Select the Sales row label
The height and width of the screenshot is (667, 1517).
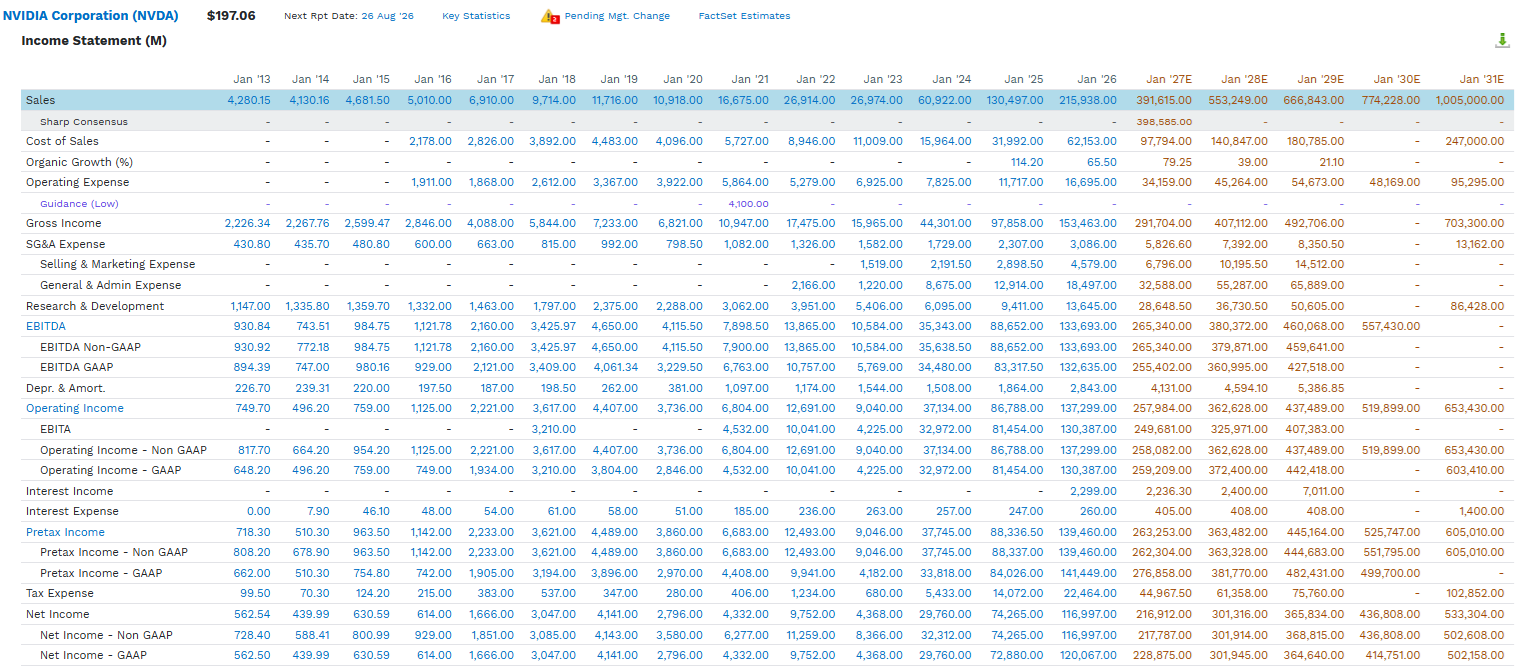41,100
